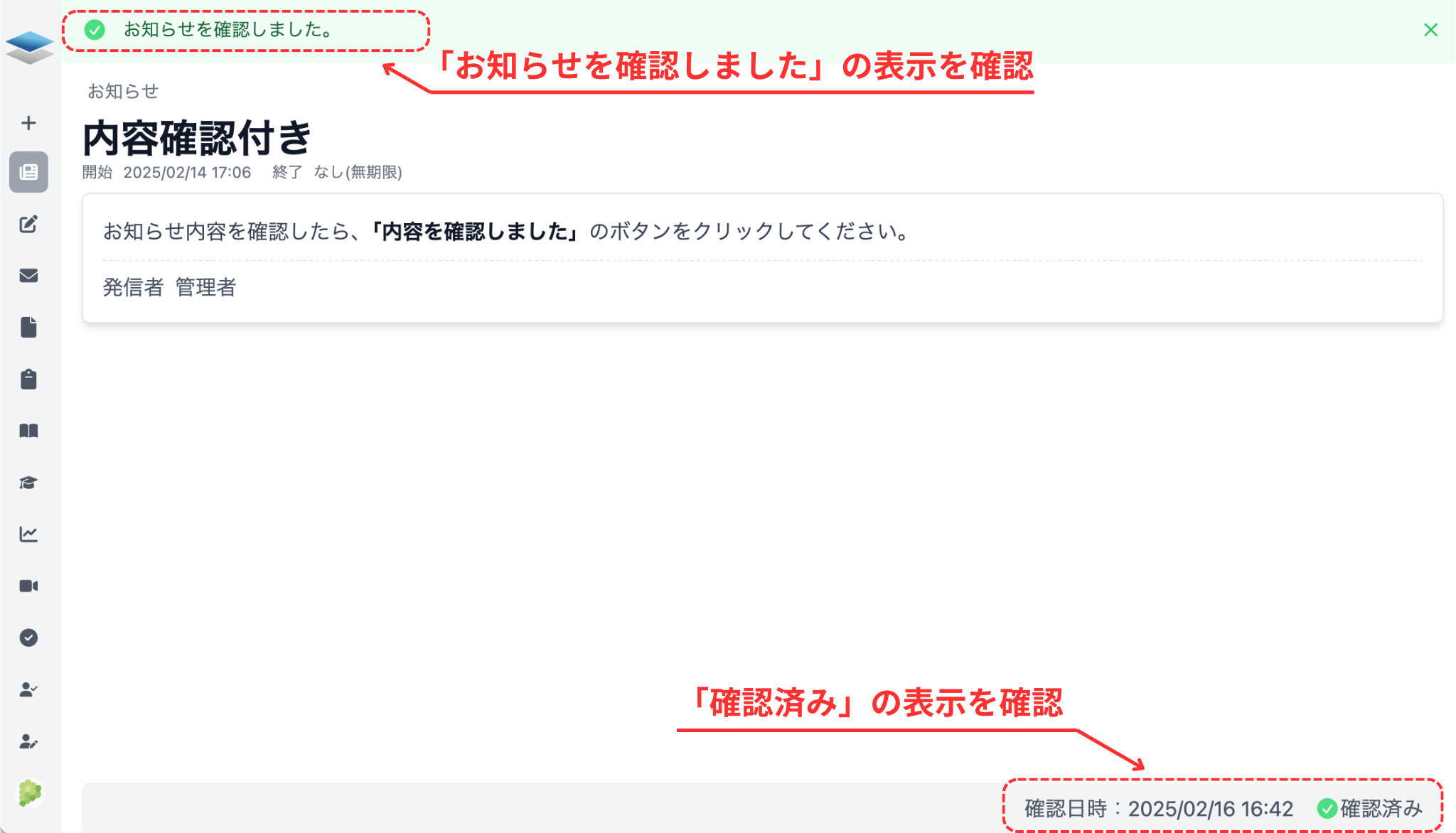This screenshot has width=1456, height=833.
Task: Select the compose/edit pencil icon
Action: click(28, 225)
